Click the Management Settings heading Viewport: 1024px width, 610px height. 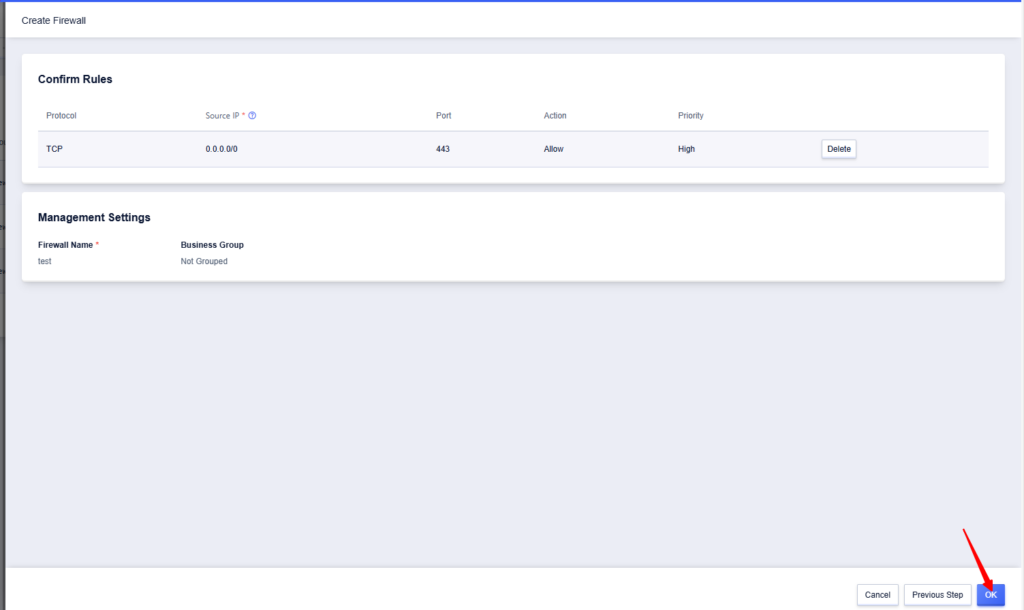pyautogui.click(x=94, y=217)
